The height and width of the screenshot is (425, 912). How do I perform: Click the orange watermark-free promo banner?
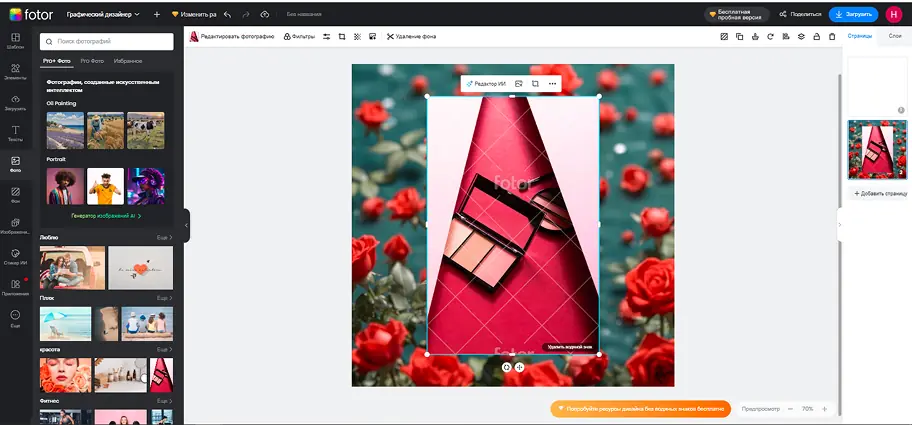click(640, 409)
